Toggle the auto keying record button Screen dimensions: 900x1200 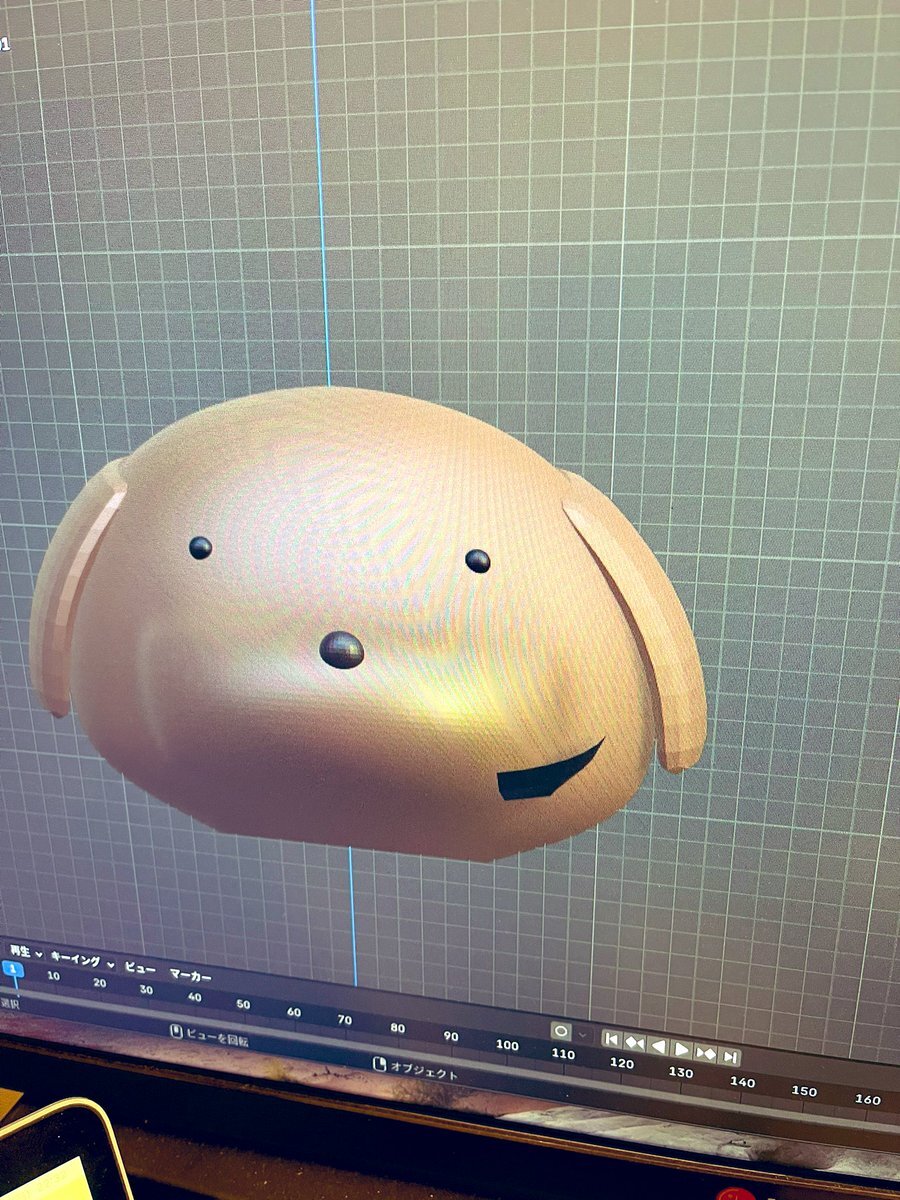click(x=561, y=1031)
